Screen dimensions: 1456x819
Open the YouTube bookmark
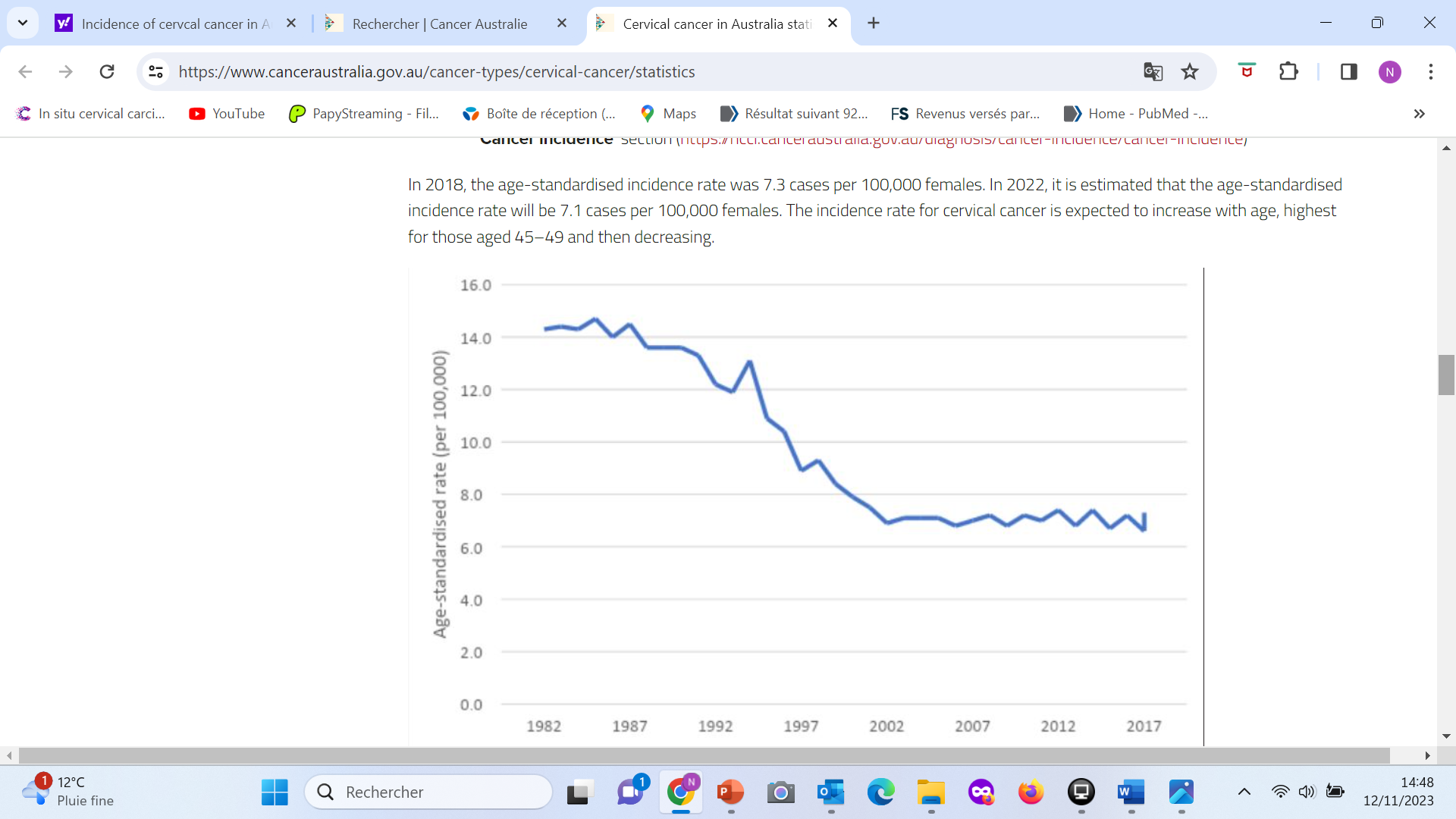[227, 114]
